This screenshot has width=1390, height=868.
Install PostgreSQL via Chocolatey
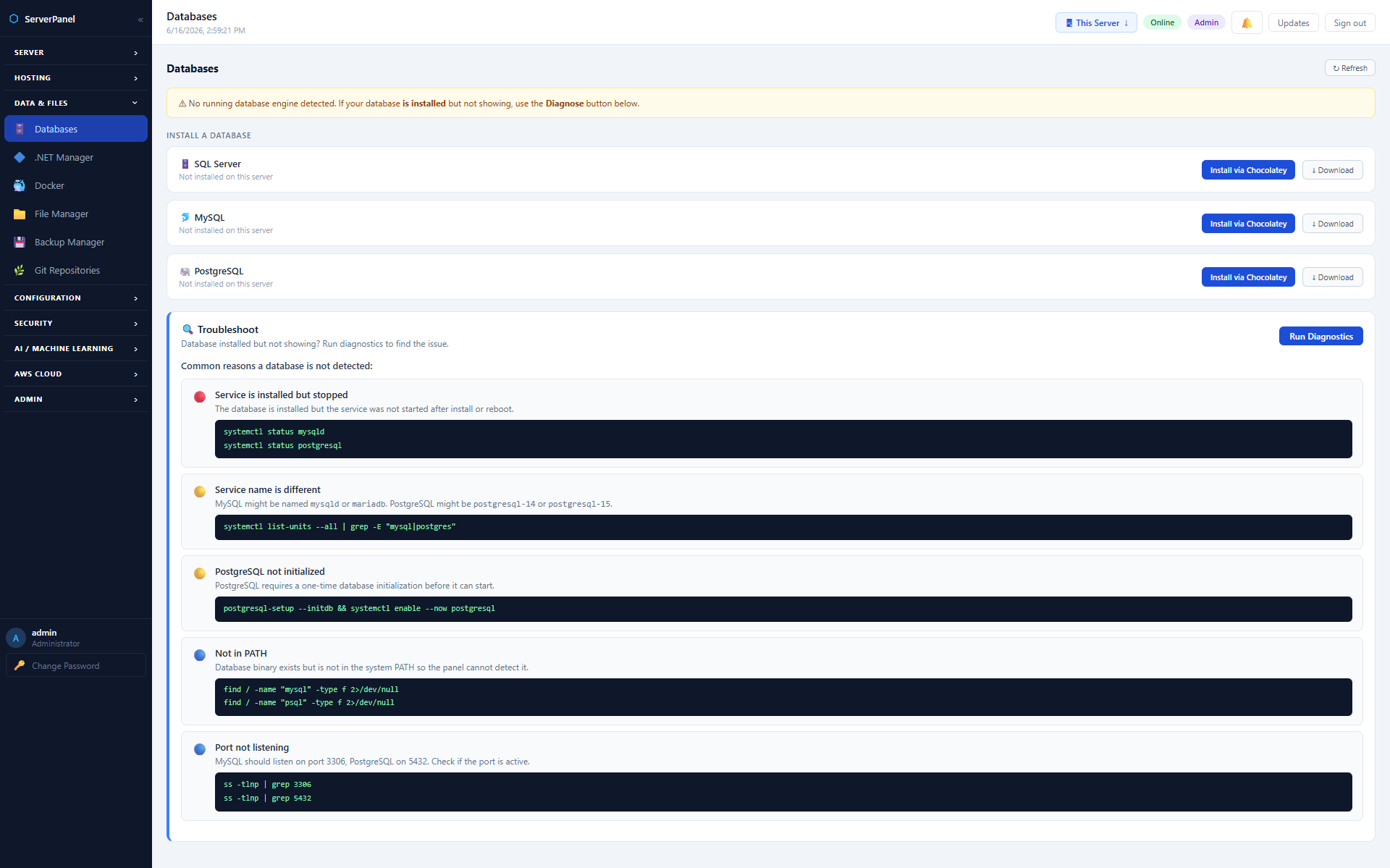coord(1248,277)
